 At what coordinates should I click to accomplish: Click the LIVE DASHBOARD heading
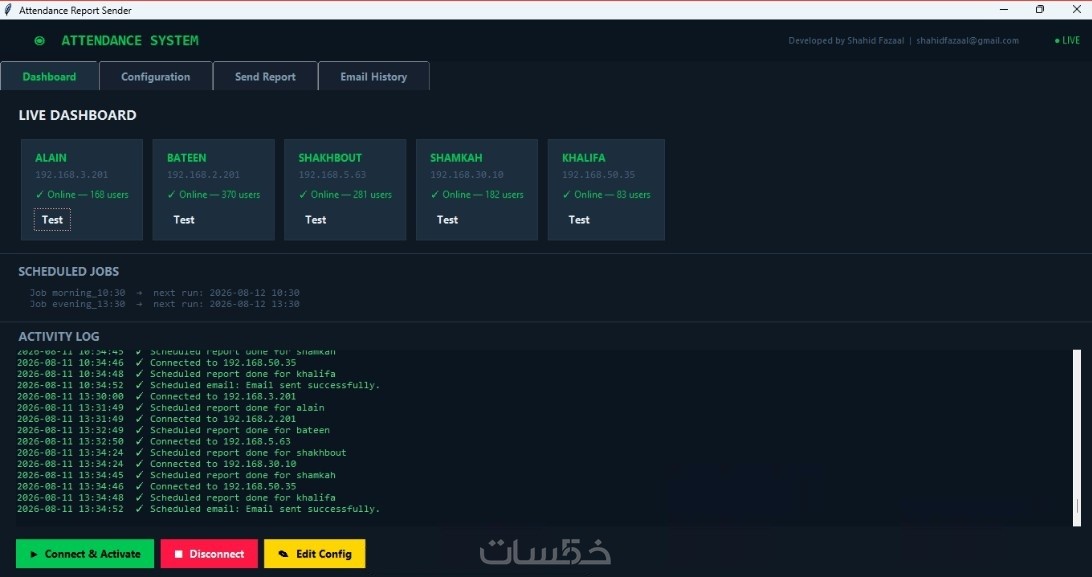tap(77, 116)
